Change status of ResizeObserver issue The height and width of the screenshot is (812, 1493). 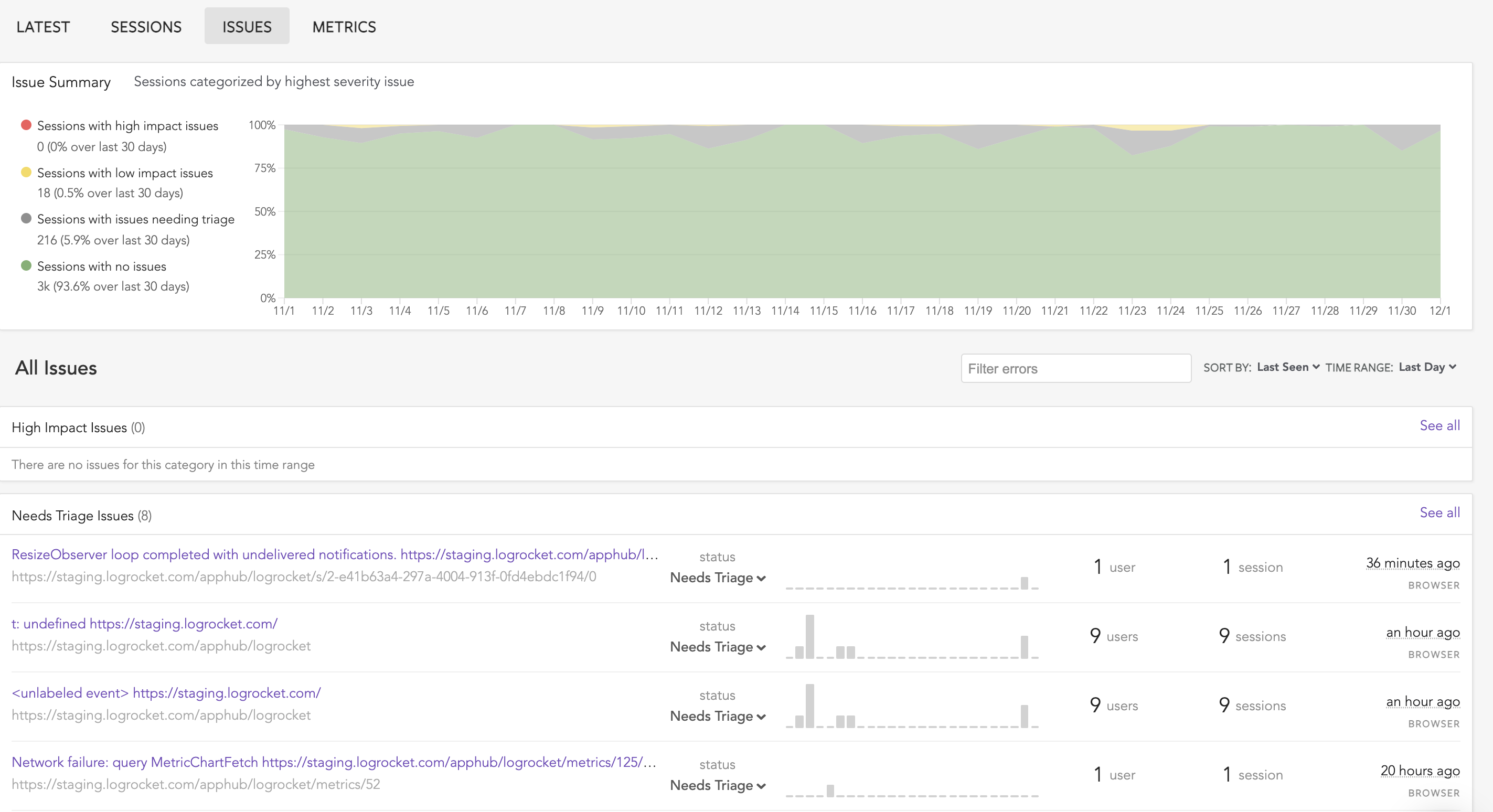click(x=718, y=578)
